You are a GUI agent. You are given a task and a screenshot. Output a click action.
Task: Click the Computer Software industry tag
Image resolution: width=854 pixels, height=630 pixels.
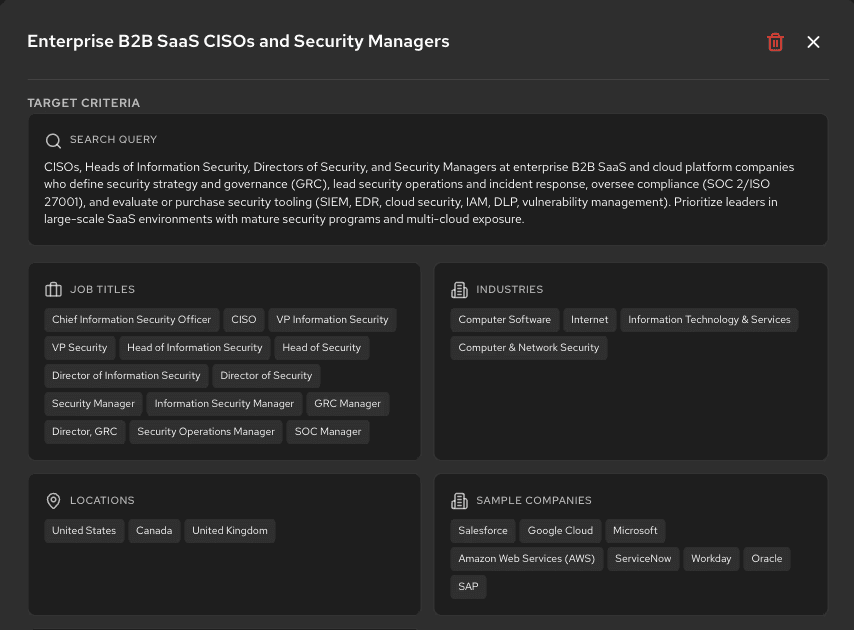coord(504,320)
